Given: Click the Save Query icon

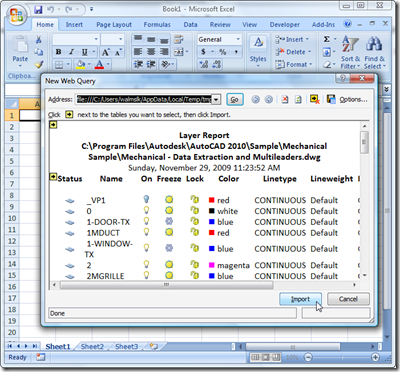Looking at the screenshot, I should [x=331, y=99].
